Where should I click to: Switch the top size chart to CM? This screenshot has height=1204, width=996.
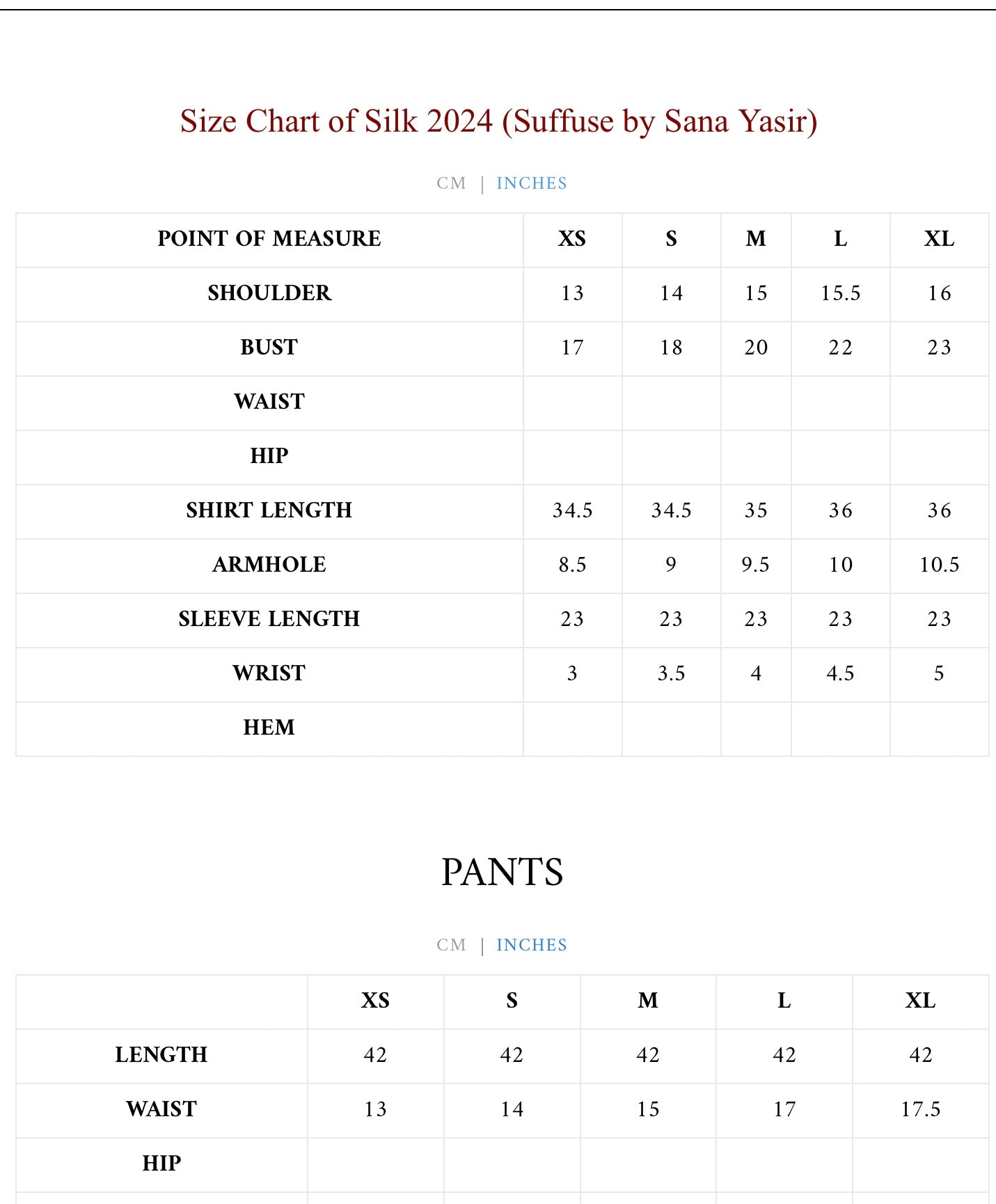click(451, 183)
